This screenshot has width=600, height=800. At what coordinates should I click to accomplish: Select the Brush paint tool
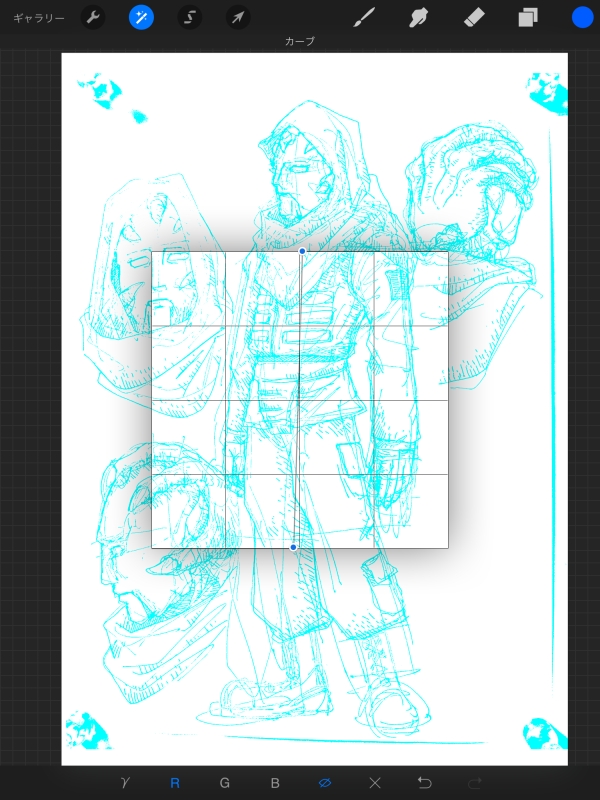(365, 18)
